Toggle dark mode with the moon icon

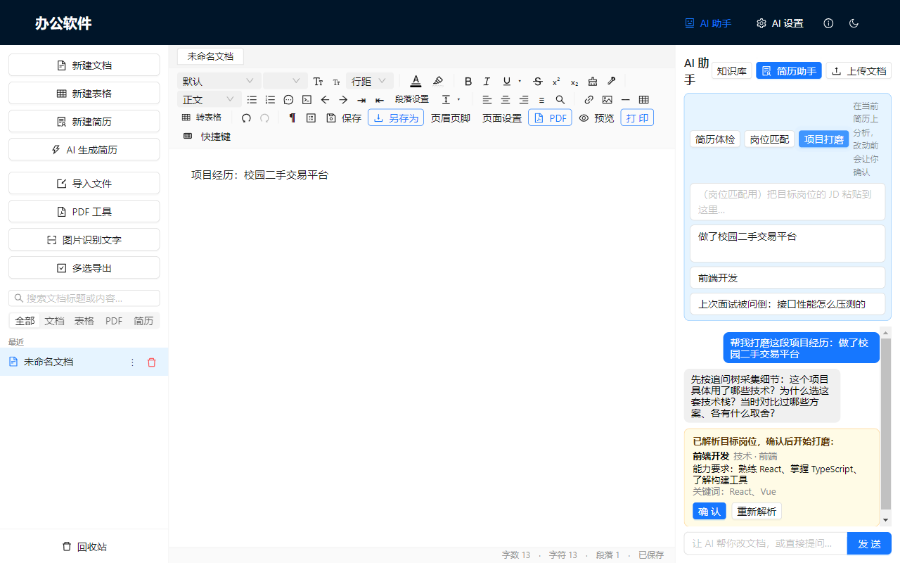click(854, 24)
